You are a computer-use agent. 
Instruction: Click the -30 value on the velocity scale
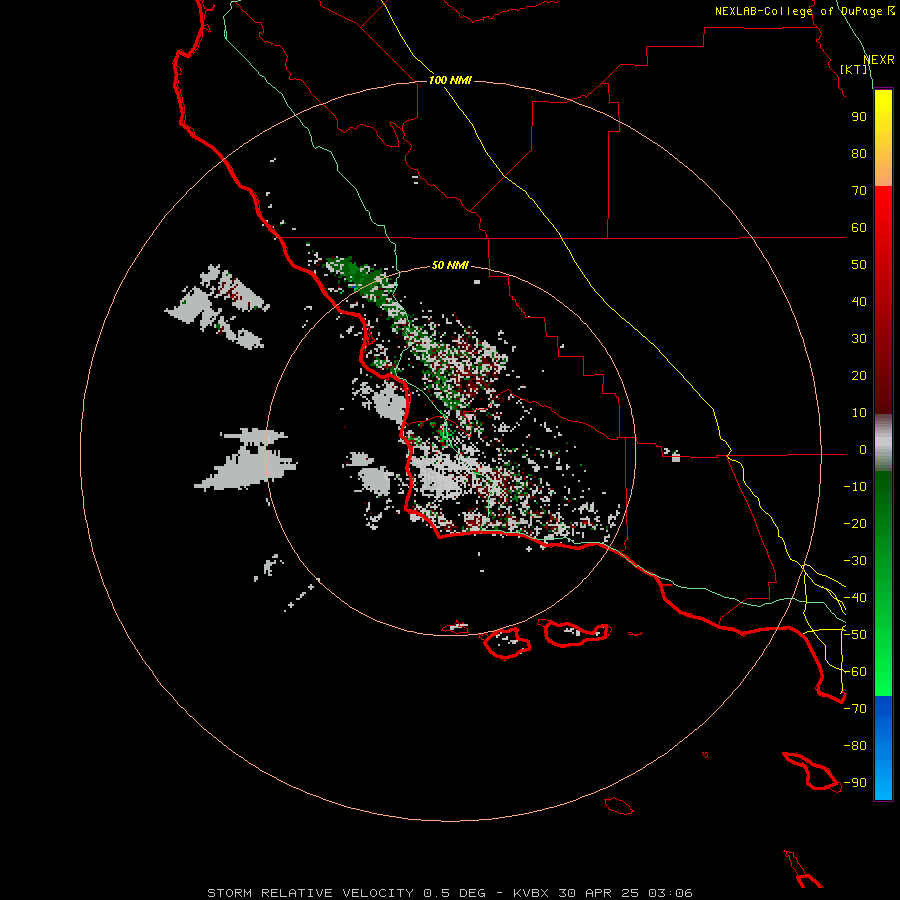[855, 561]
